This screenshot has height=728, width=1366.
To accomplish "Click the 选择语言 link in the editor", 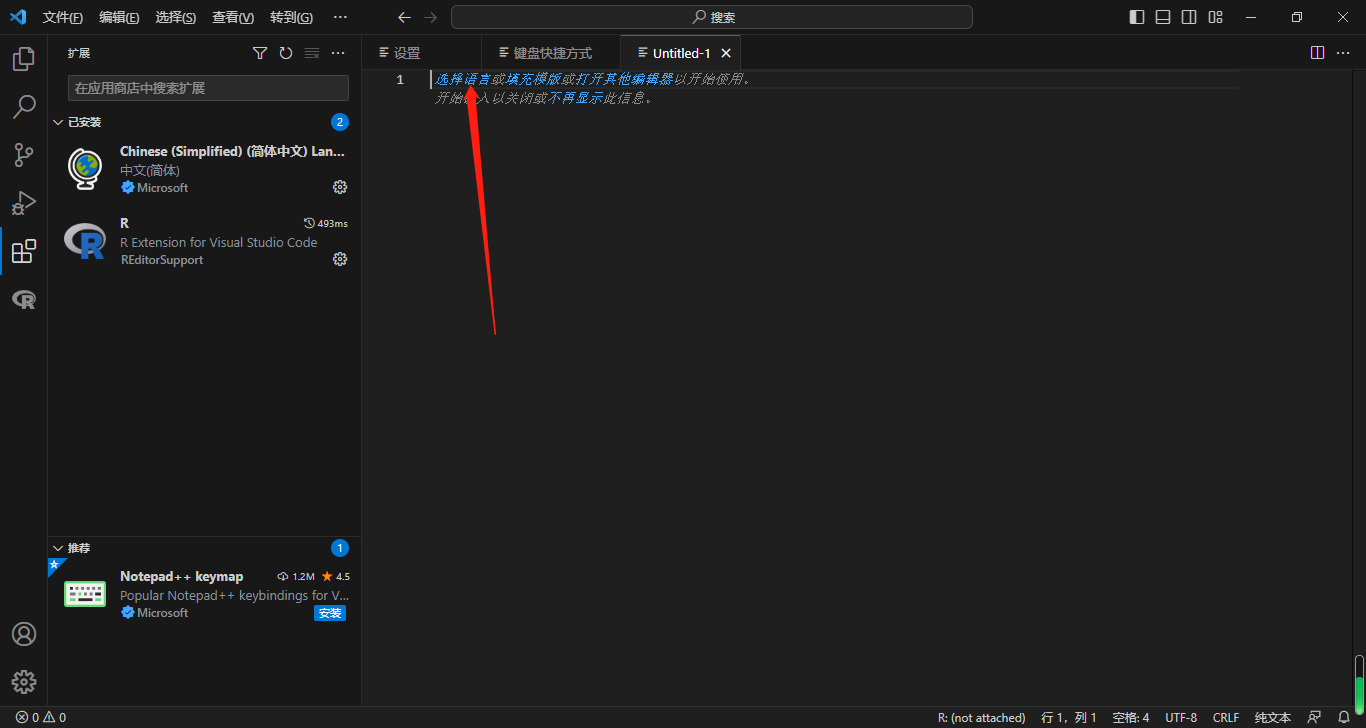I will (460, 78).
